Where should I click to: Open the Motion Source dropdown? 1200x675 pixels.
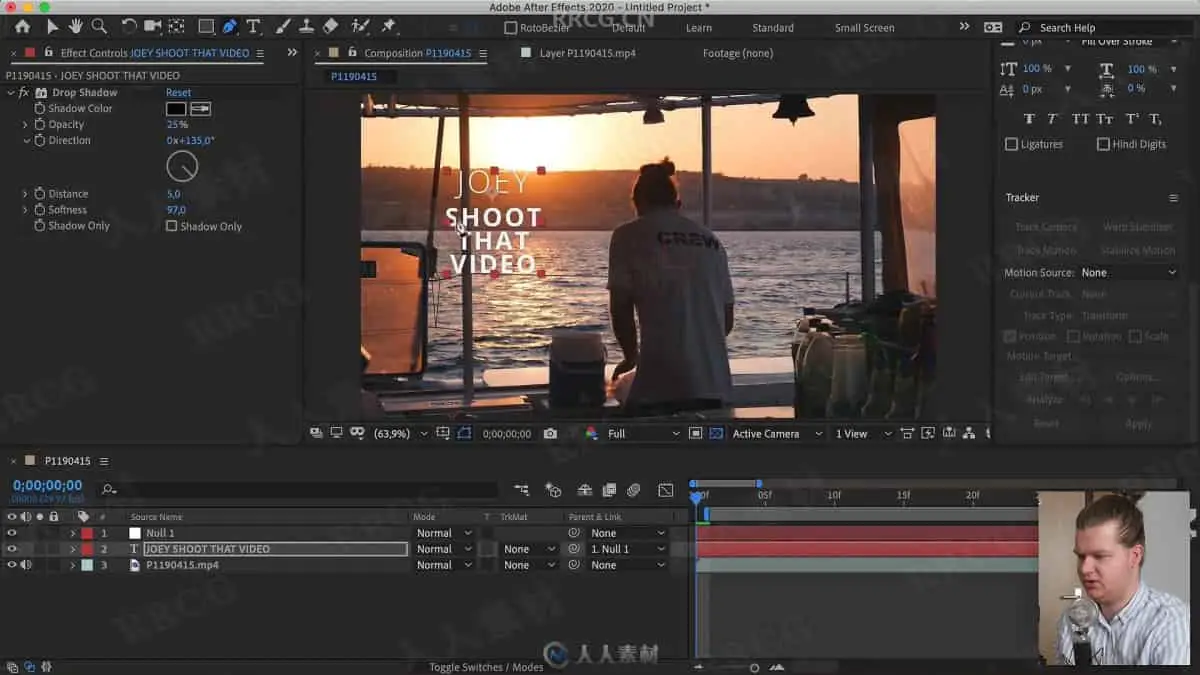coord(1128,273)
